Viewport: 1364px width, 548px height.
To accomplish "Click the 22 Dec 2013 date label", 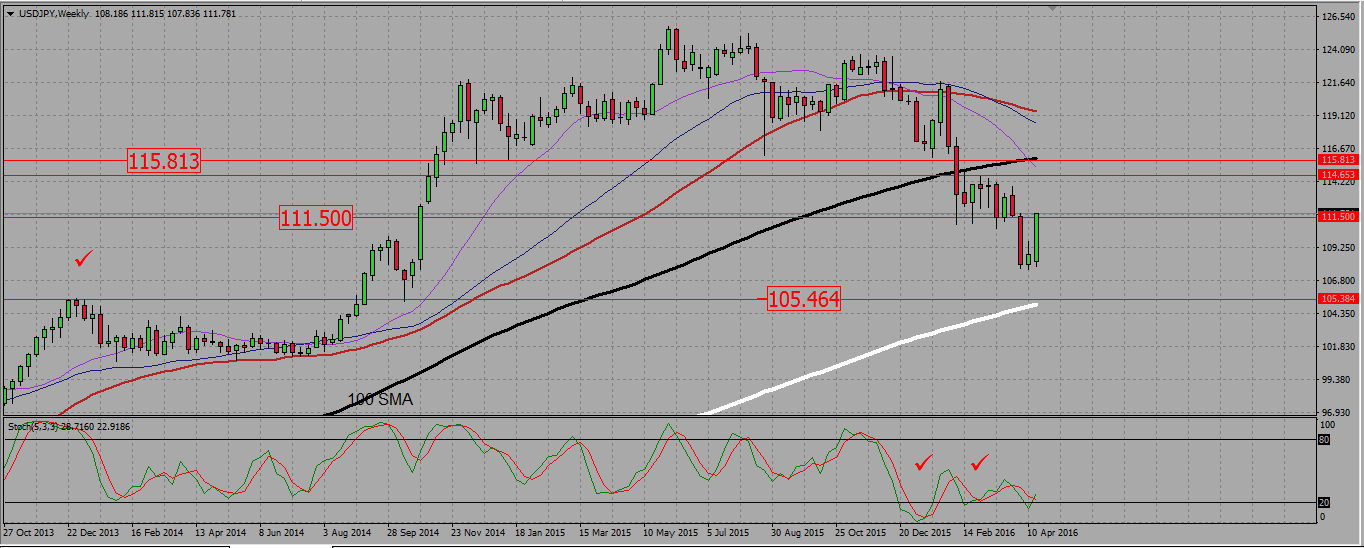I will [x=93, y=533].
